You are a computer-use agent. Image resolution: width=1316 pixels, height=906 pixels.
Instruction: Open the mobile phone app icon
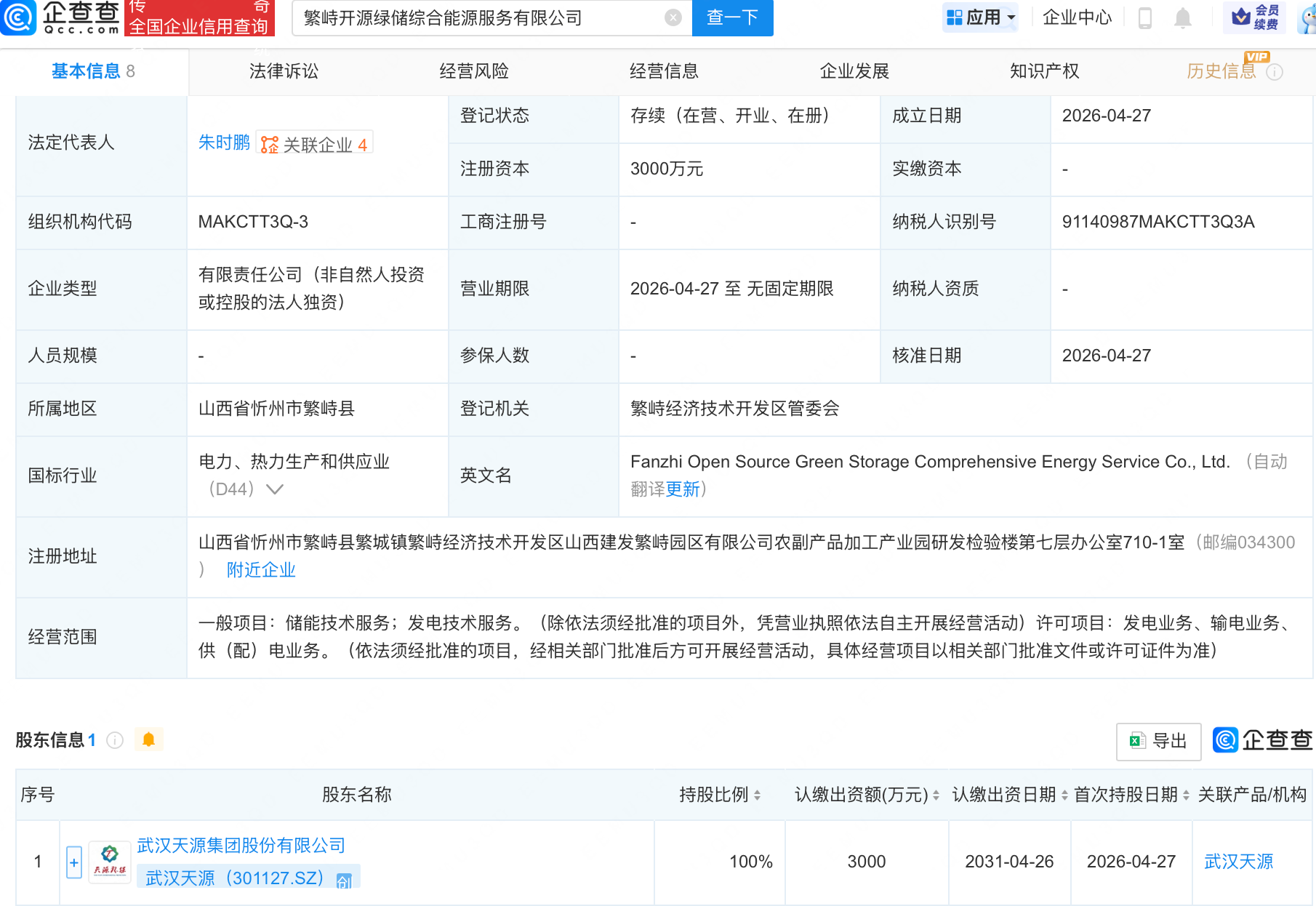(x=1144, y=17)
